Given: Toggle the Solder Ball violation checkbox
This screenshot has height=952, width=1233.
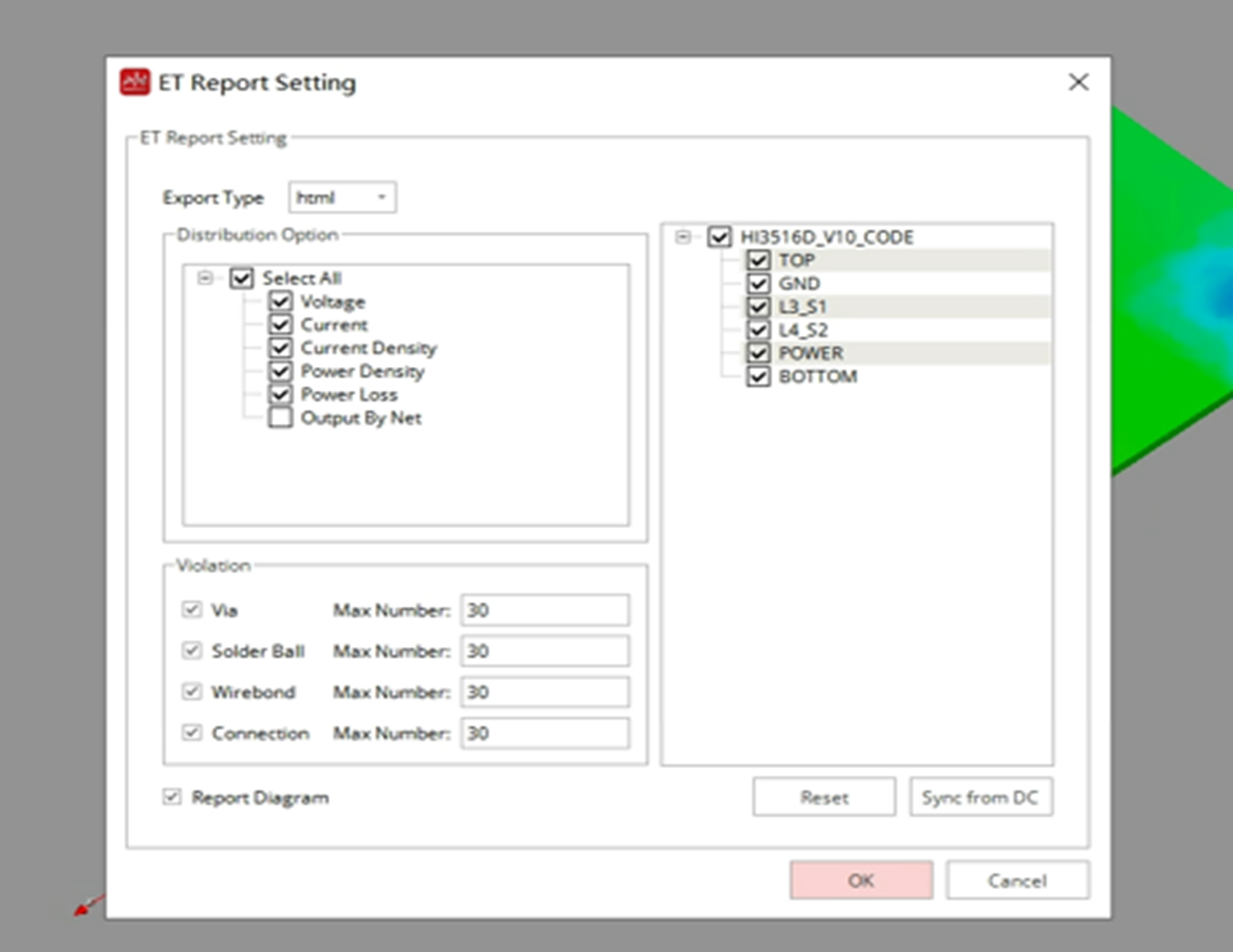Looking at the screenshot, I should (x=192, y=651).
